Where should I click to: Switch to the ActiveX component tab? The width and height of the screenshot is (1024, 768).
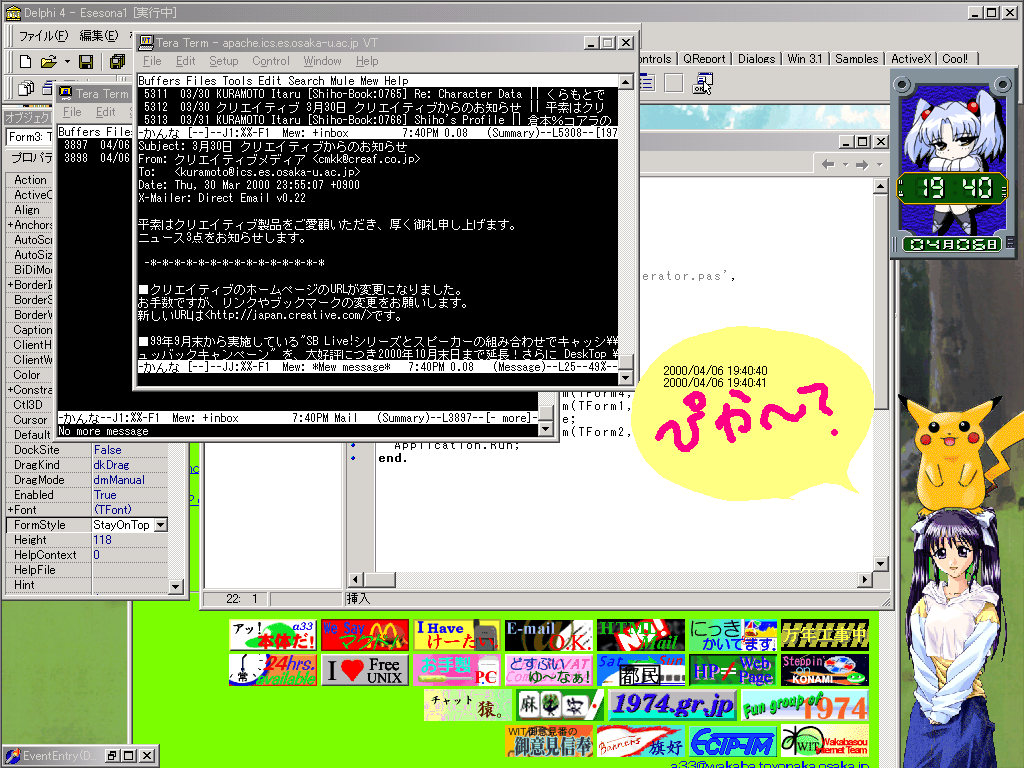coord(910,59)
